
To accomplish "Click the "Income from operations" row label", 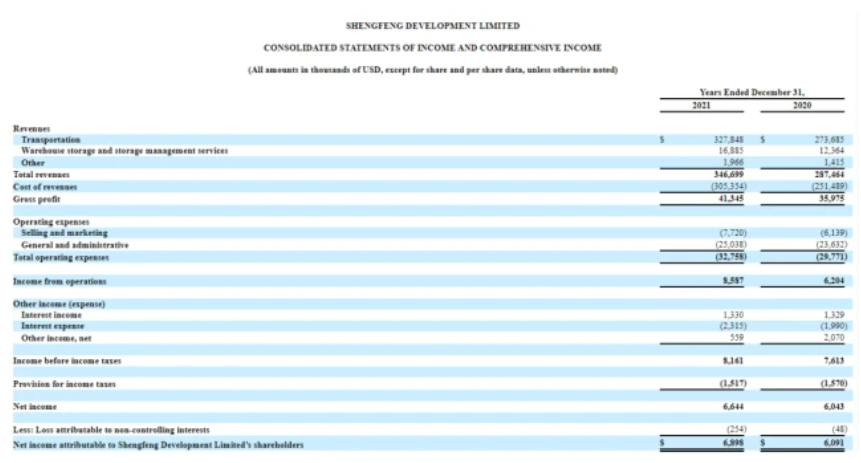I will tap(59, 282).
